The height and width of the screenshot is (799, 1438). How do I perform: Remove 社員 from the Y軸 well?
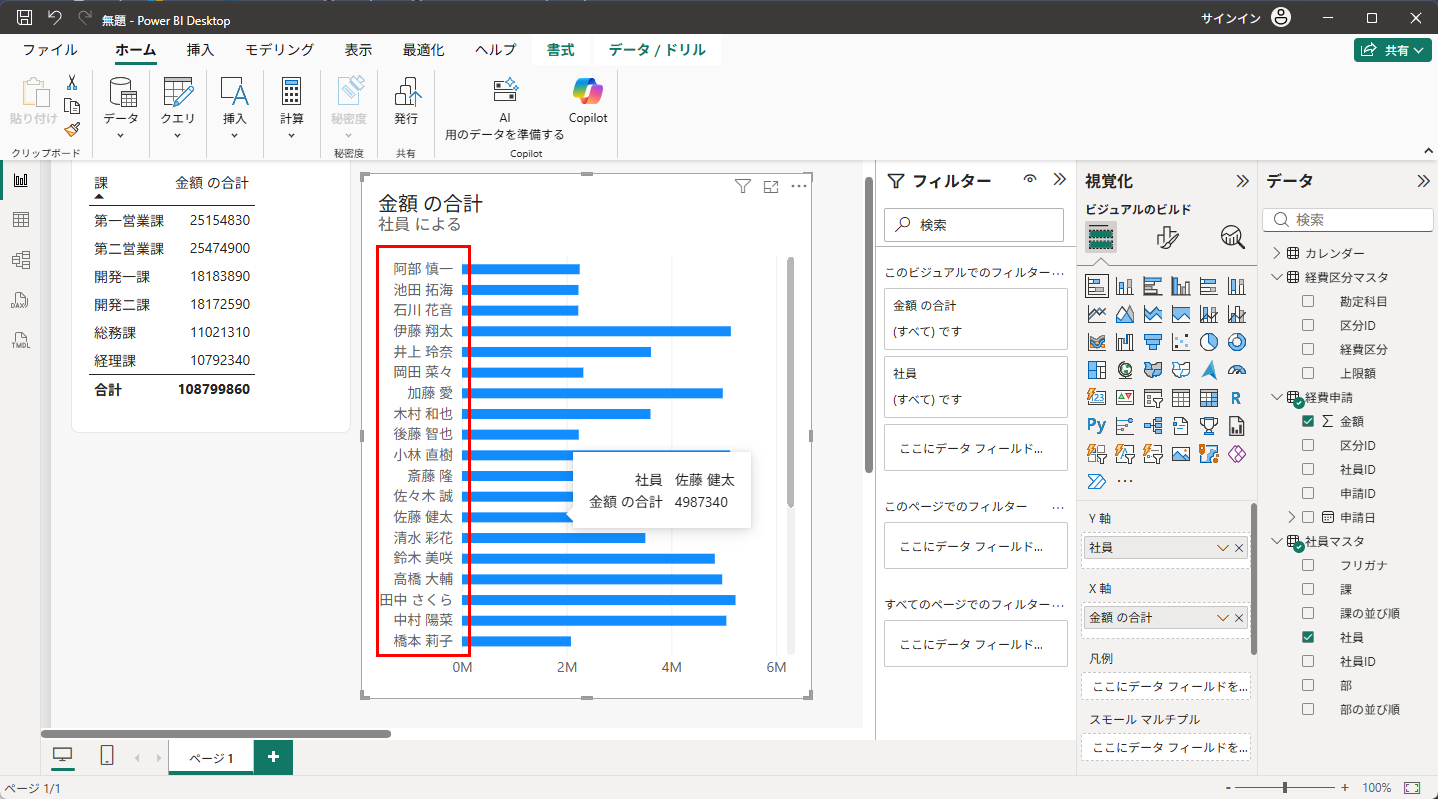click(x=1239, y=548)
